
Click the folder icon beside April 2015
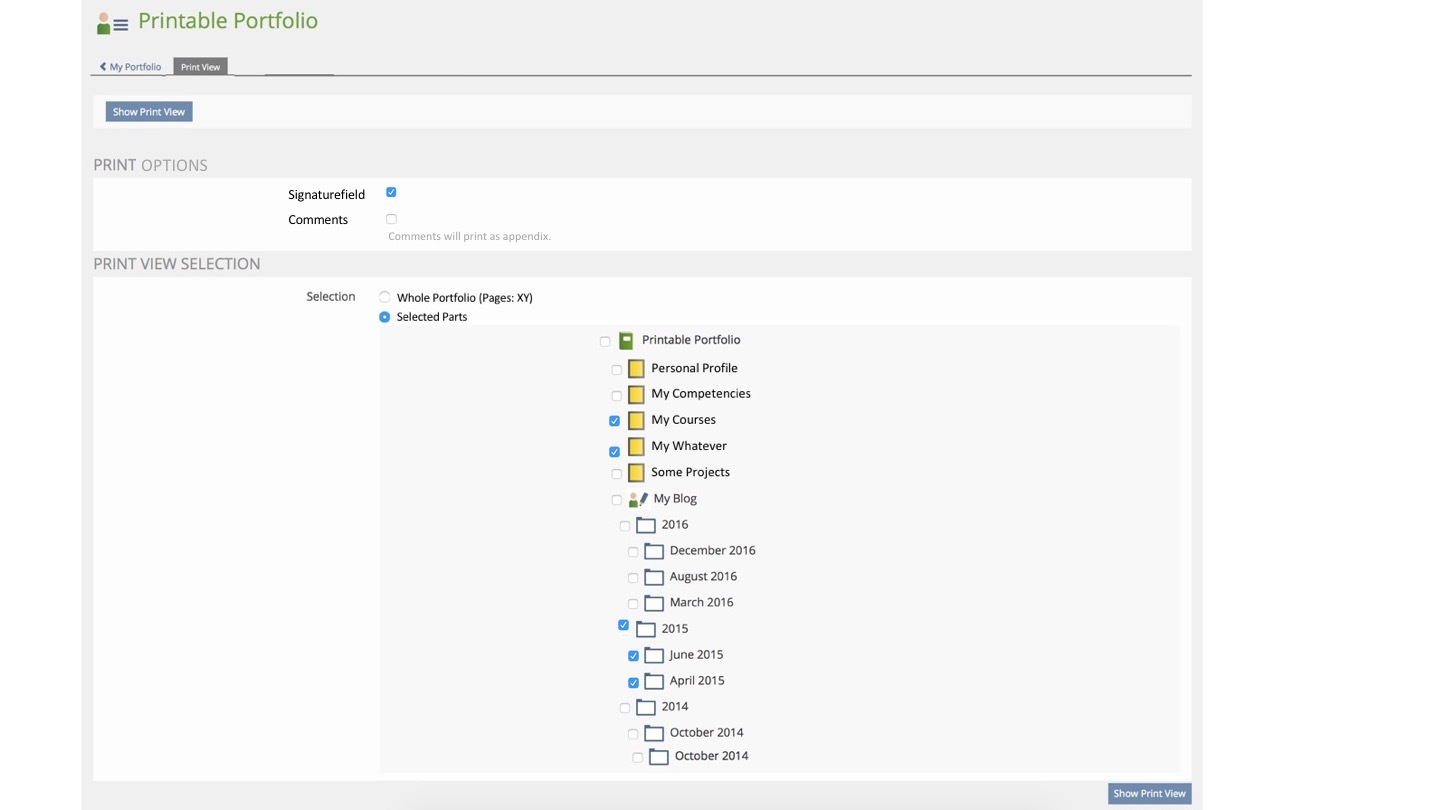pos(654,681)
